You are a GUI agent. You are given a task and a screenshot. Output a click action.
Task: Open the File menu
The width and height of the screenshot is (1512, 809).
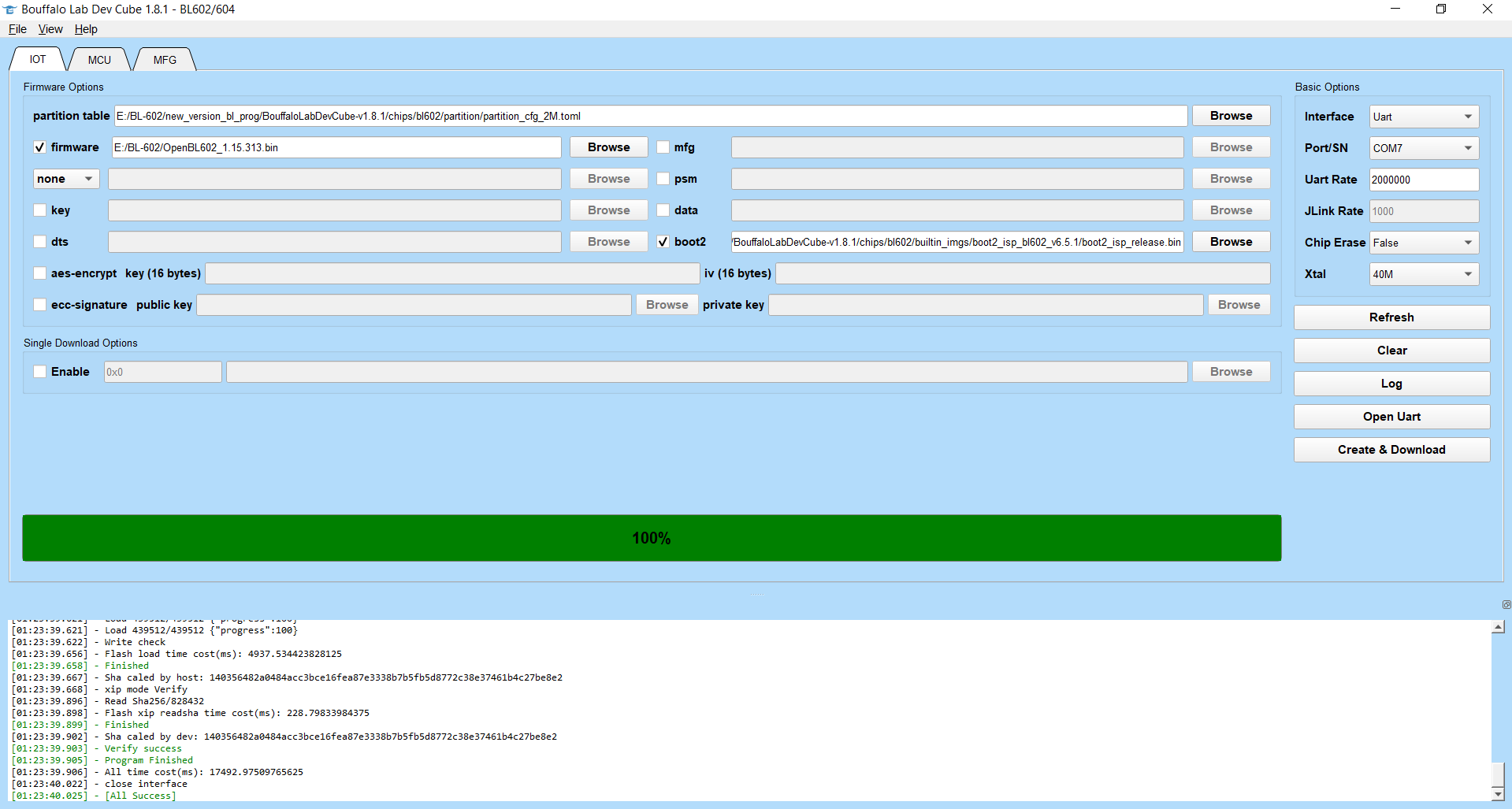(x=17, y=29)
